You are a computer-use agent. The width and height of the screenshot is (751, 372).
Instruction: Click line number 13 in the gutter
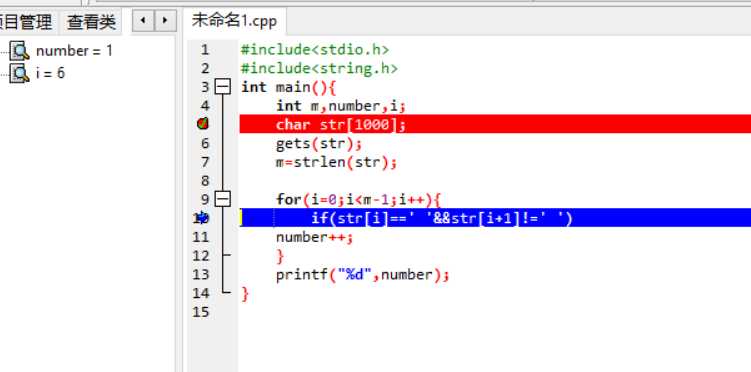(x=201, y=274)
